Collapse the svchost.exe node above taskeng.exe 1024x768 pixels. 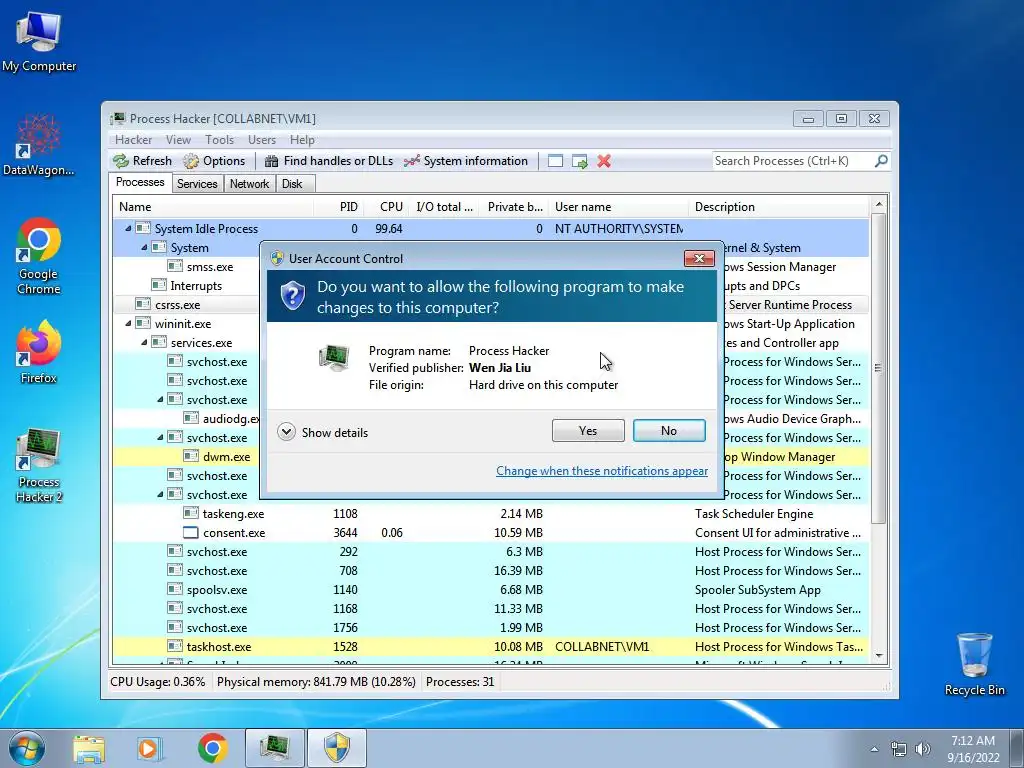pos(160,494)
